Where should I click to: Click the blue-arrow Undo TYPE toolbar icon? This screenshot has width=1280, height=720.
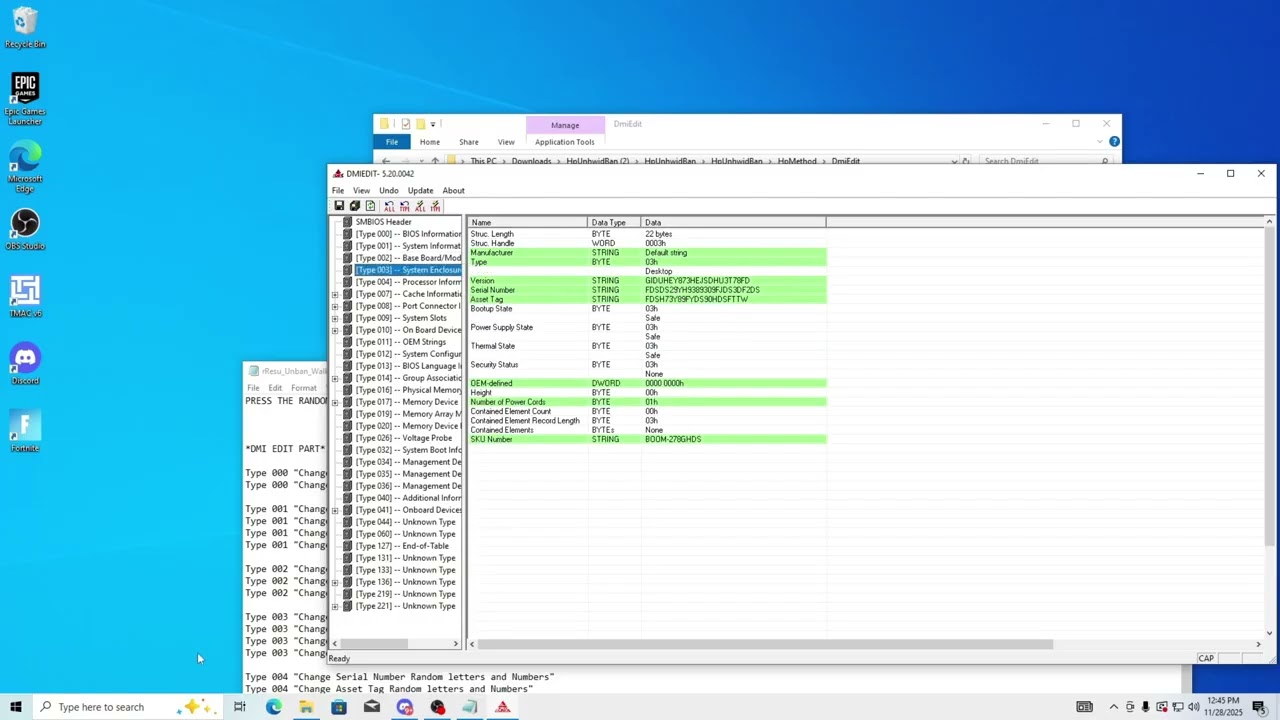(x=404, y=206)
